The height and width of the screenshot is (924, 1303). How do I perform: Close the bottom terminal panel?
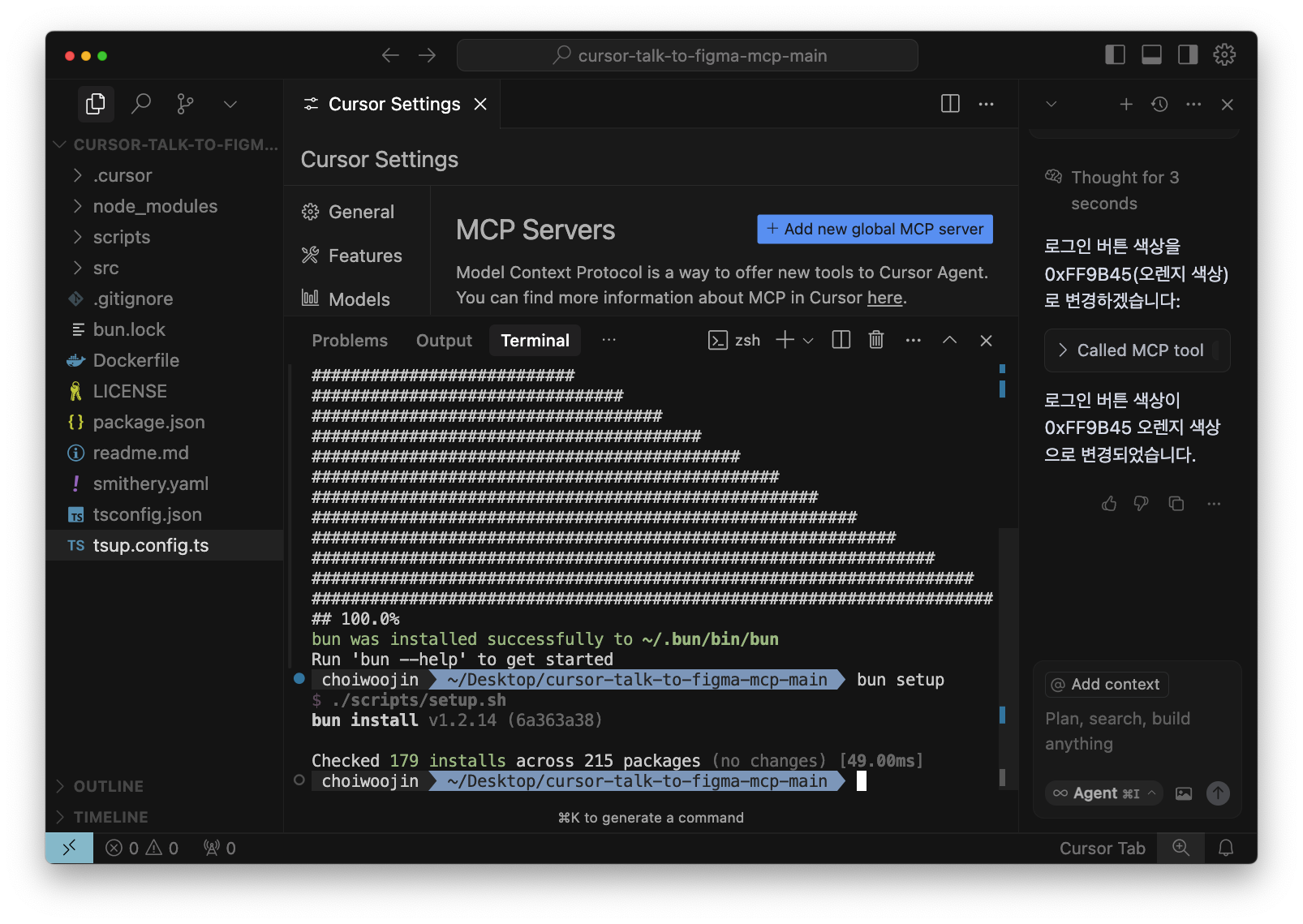click(986, 341)
